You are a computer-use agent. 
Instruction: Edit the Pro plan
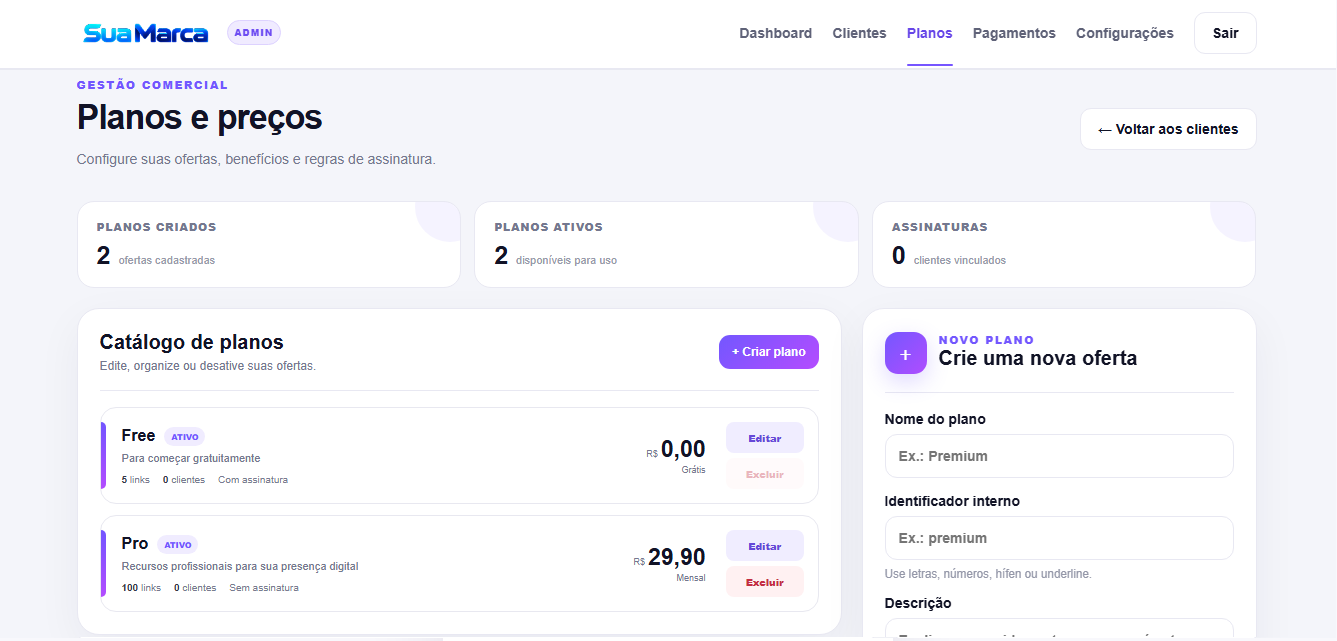pos(765,546)
